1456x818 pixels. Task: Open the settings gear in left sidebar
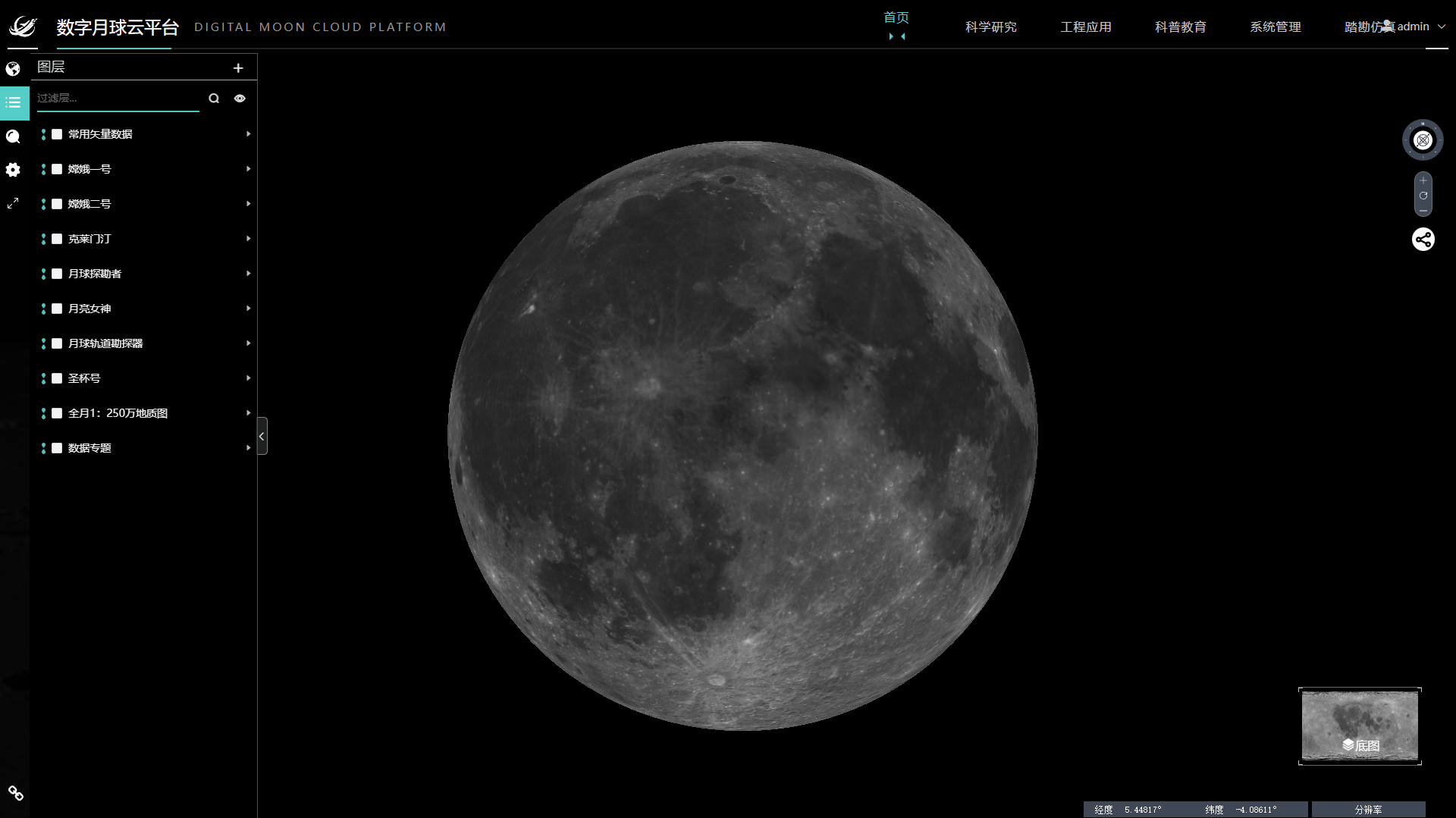[13, 170]
